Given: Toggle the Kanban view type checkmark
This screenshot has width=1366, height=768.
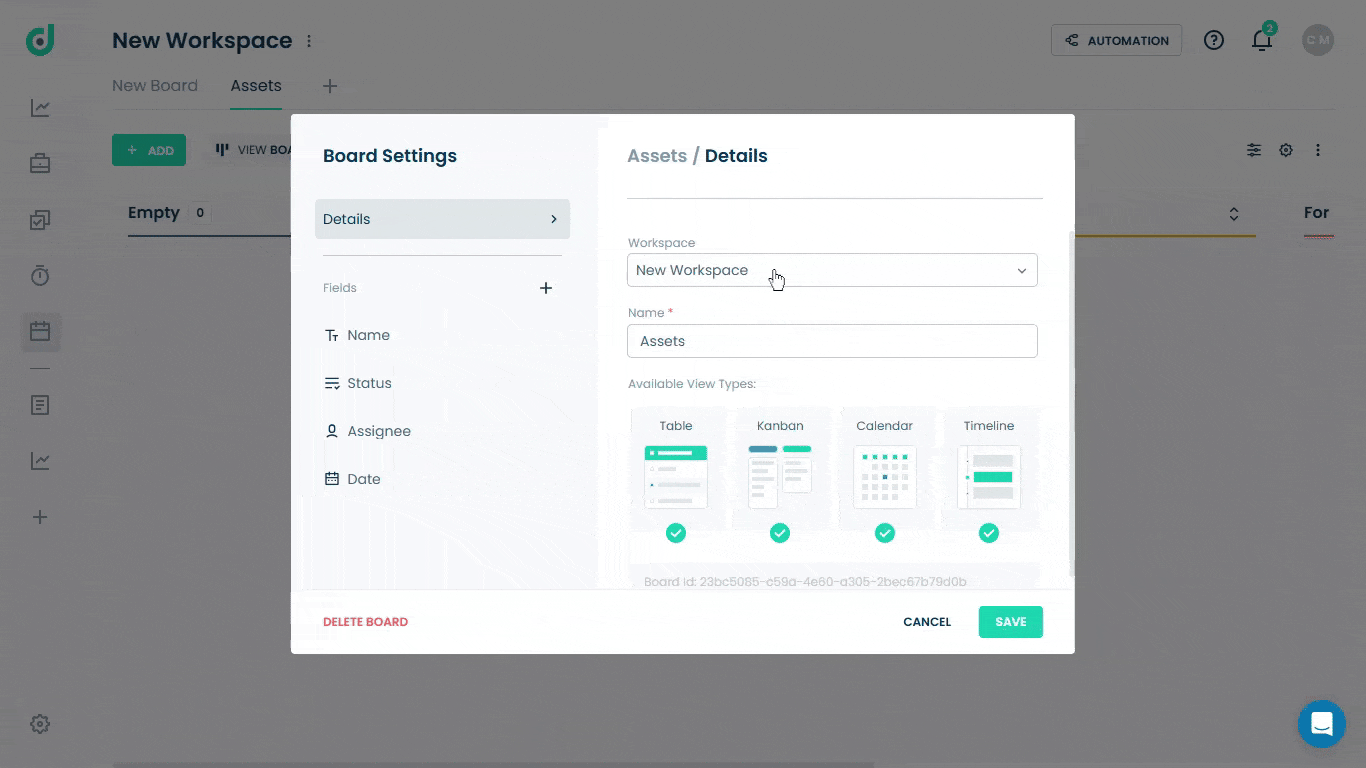Looking at the screenshot, I should pos(780,533).
